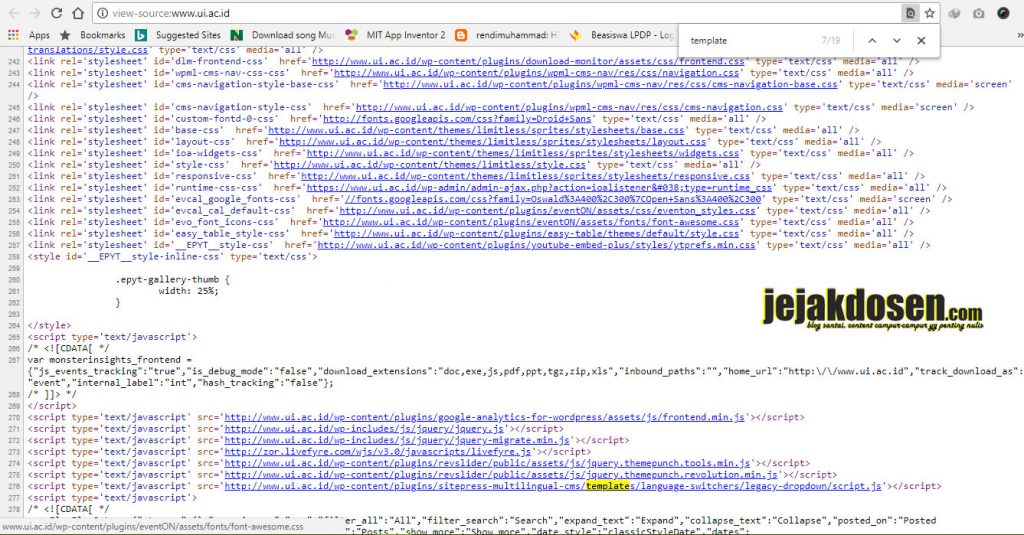Image resolution: width=1024 pixels, height=535 pixels.
Task: Go back to the previous page
Action: click(13, 13)
